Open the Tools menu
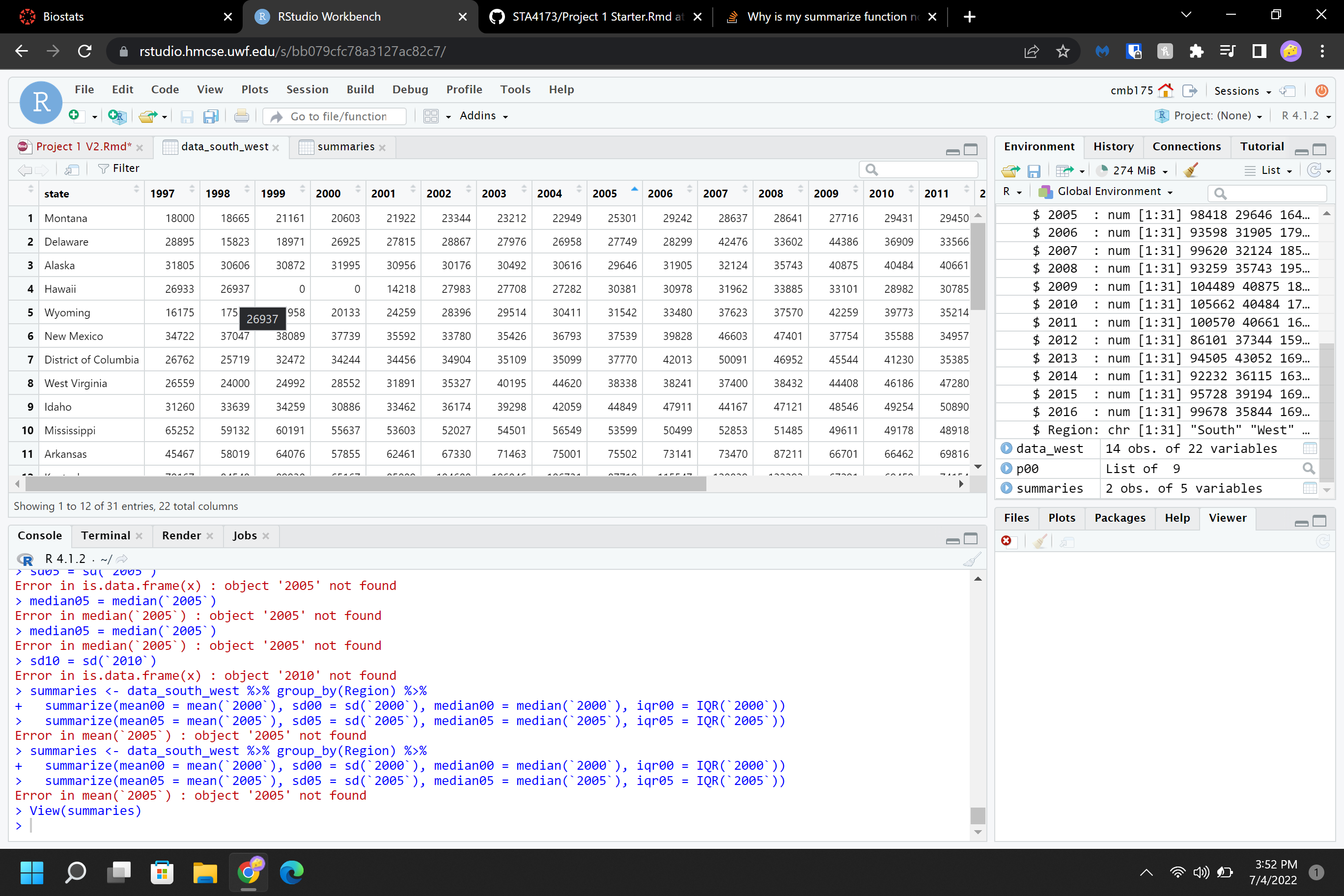Screen dimensions: 1344x896 coord(515,90)
